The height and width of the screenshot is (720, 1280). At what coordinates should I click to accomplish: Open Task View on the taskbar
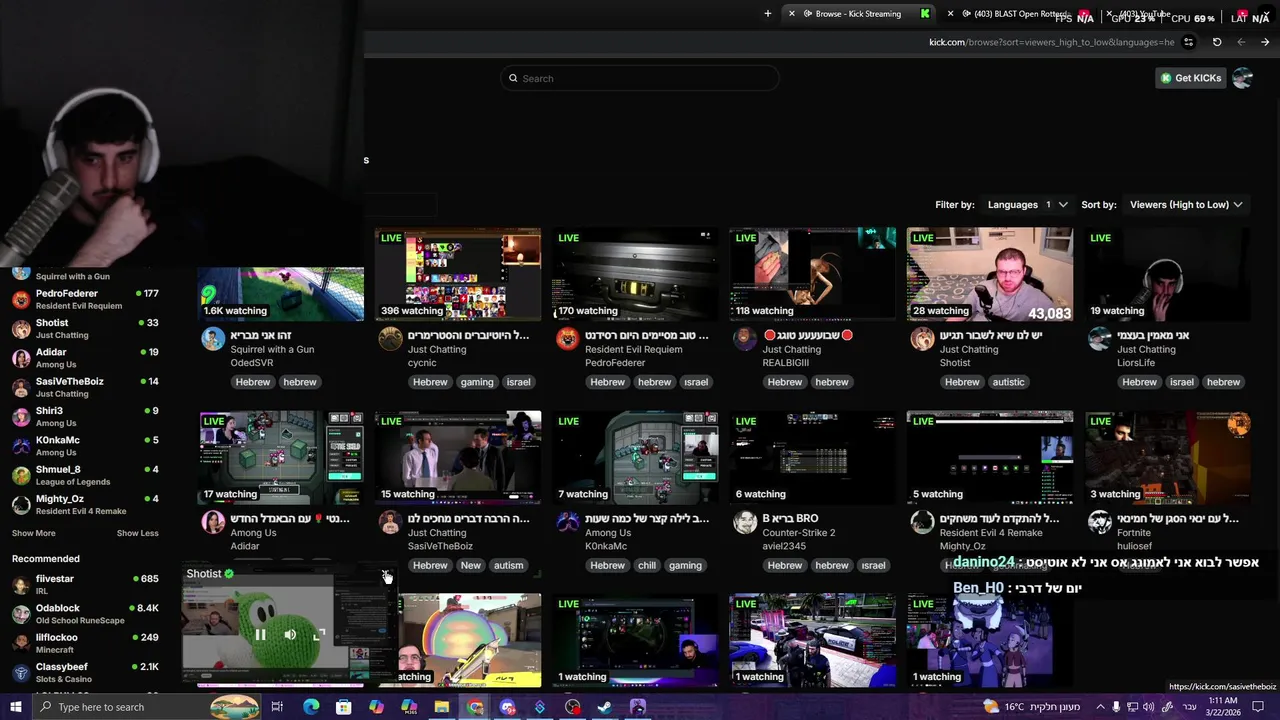[x=277, y=707]
